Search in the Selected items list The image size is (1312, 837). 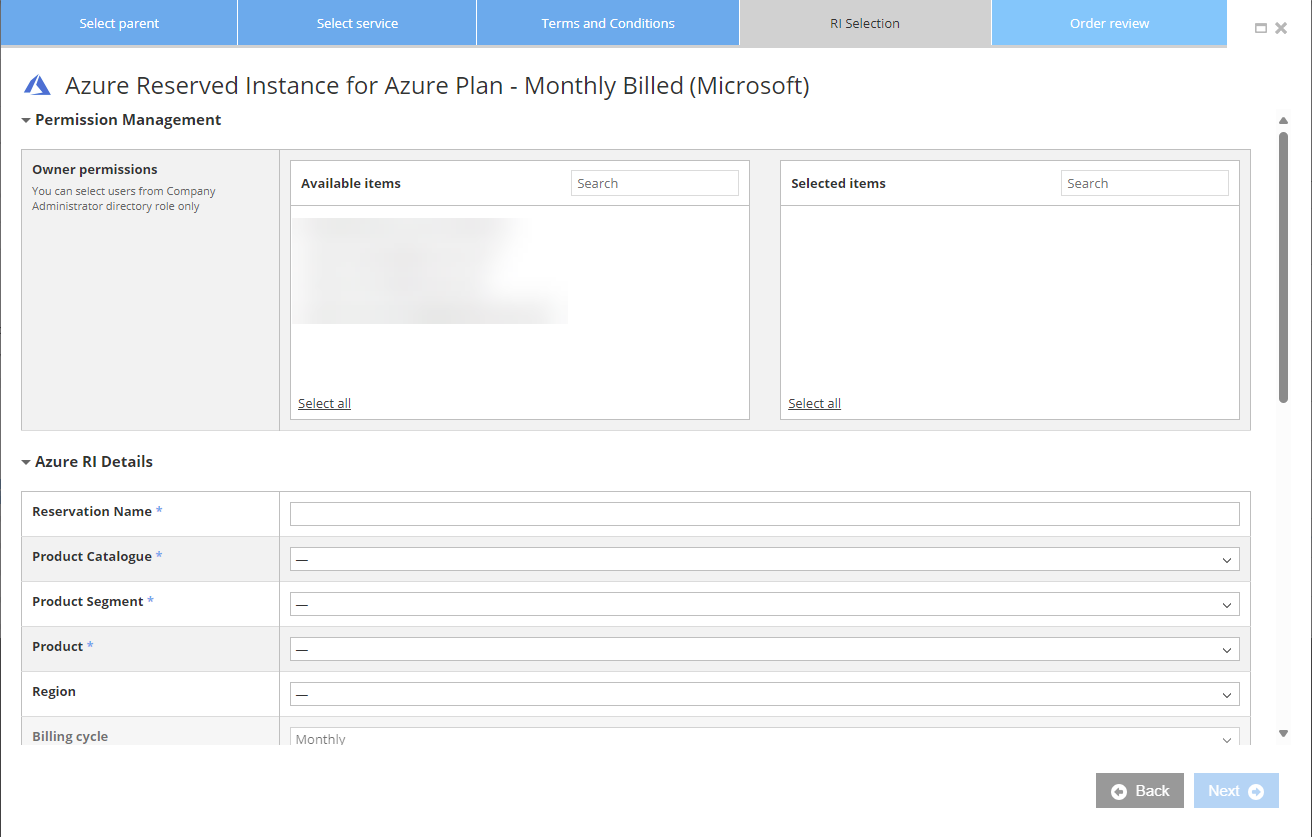(x=1145, y=183)
